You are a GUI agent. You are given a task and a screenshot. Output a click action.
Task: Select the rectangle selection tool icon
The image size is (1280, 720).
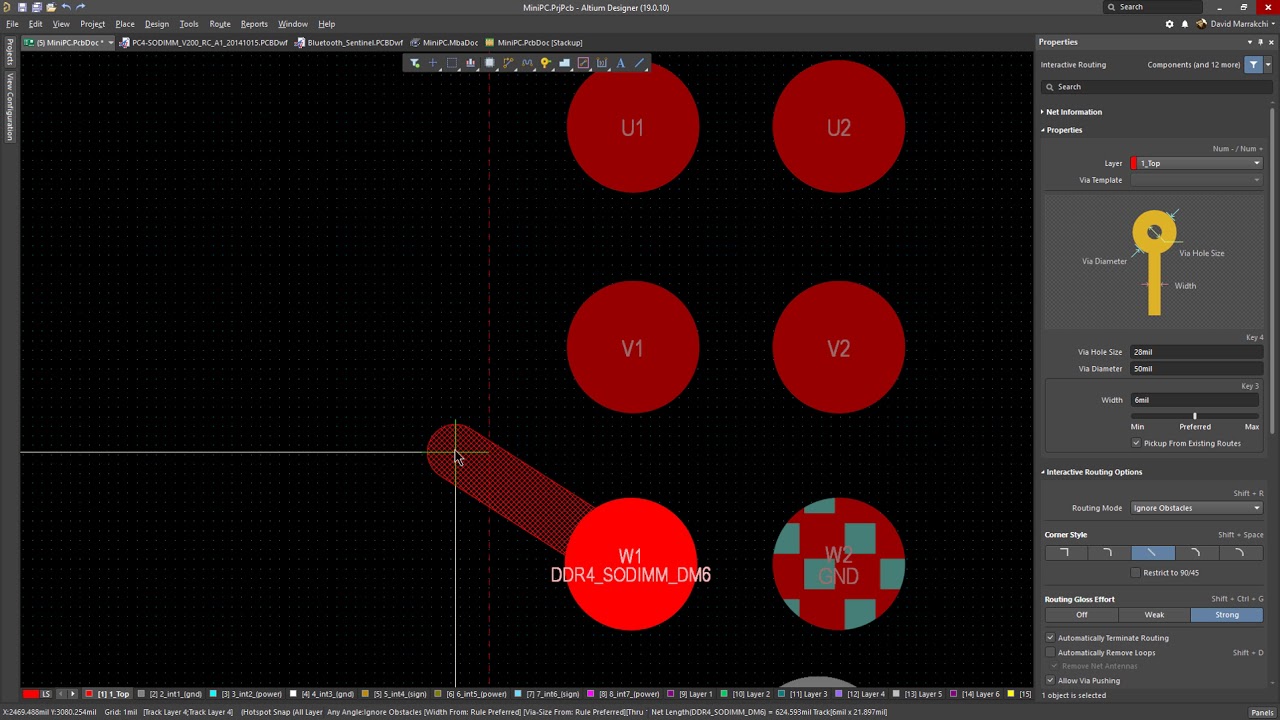(x=452, y=63)
